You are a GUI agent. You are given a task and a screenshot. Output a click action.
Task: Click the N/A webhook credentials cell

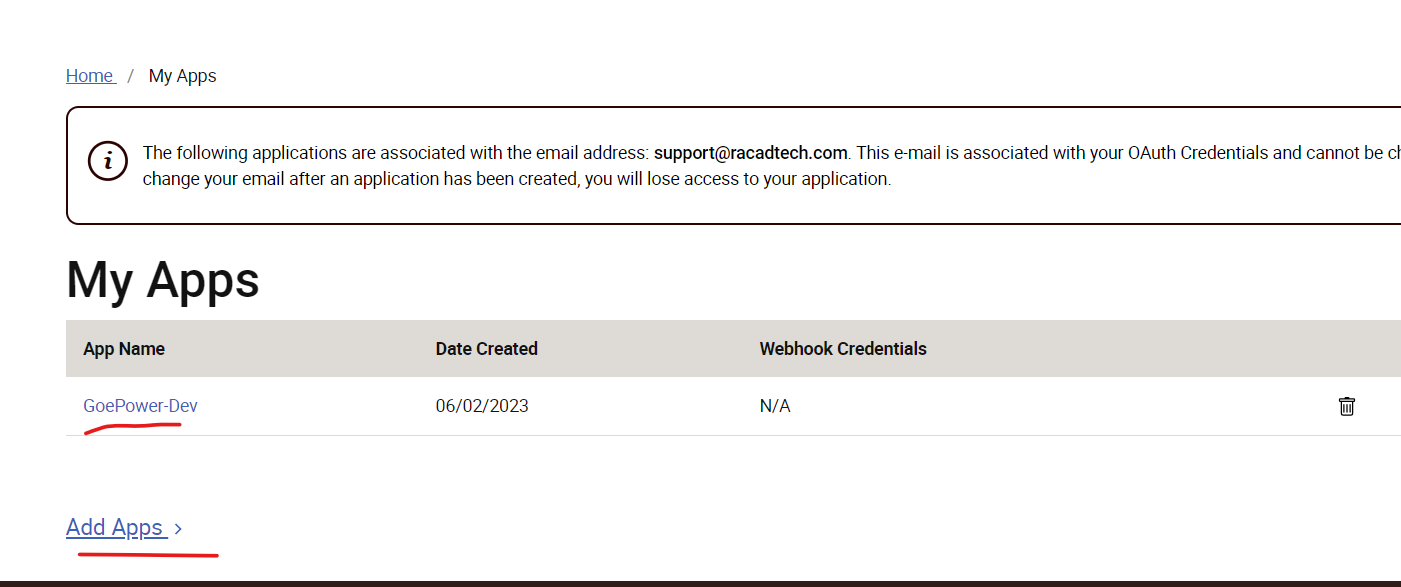pyautogui.click(x=775, y=406)
